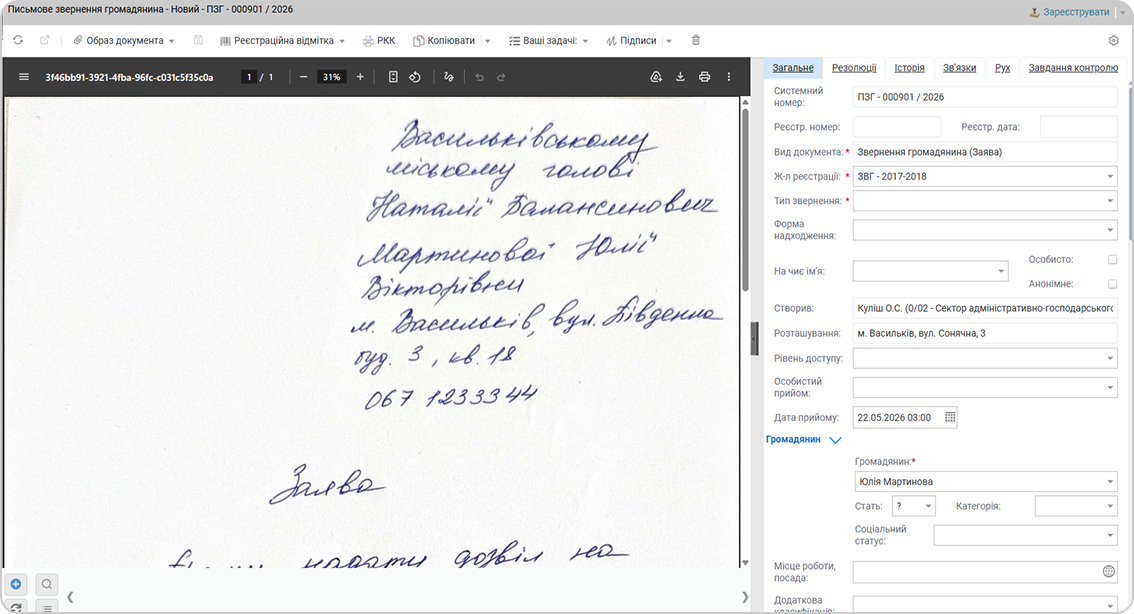Screen dimensions: 1134x614
Task: Rotate the PDF page counterclockwise
Action: 414,77
